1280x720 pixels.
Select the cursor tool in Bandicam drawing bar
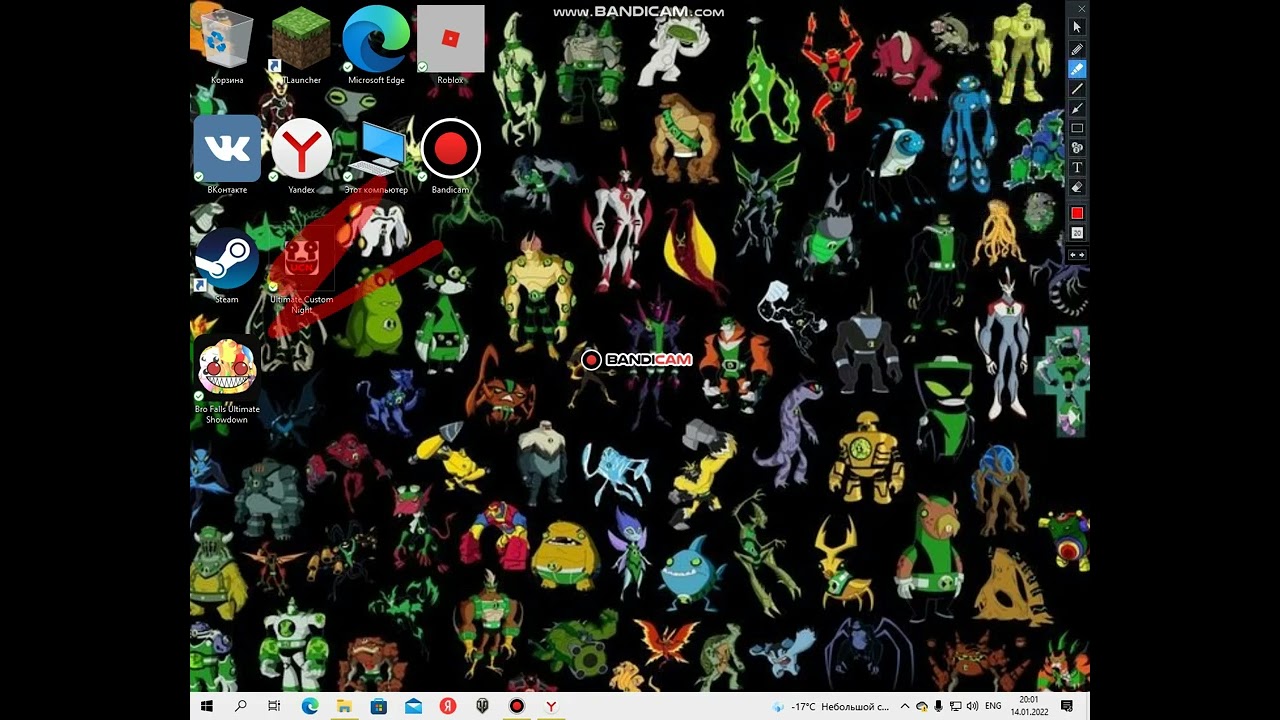(1077, 27)
